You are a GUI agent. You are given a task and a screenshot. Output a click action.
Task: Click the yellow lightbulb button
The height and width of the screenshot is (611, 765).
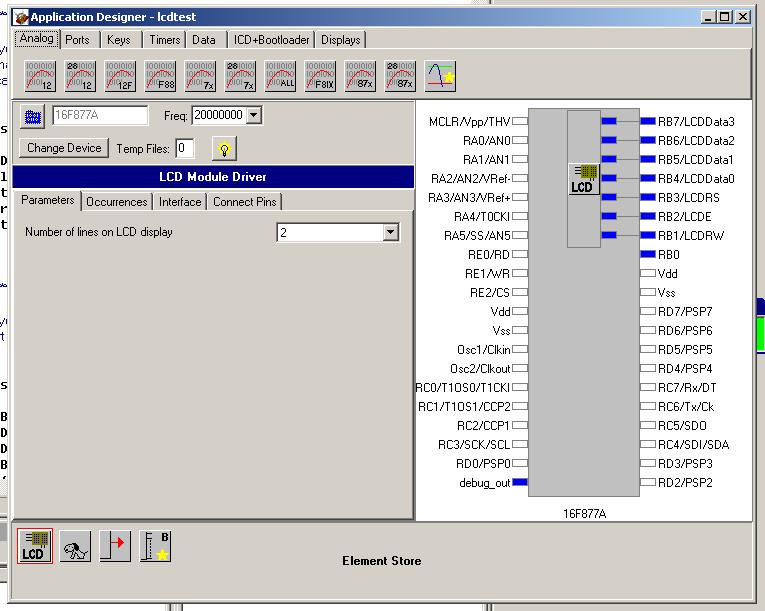pyautogui.click(x=225, y=148)
